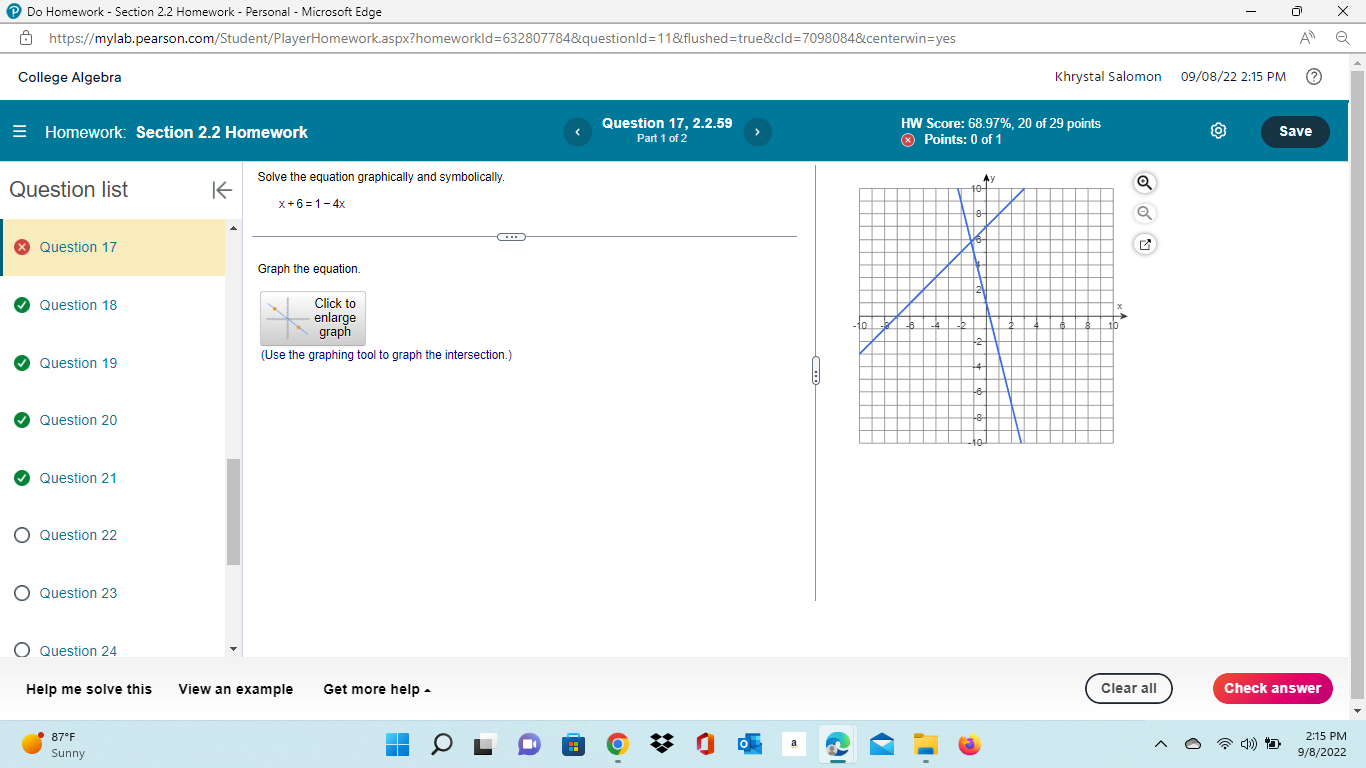Select Question 22 status circle
Screen dimensions: 1366x768
pyautogui.click(x=21, y=535)
